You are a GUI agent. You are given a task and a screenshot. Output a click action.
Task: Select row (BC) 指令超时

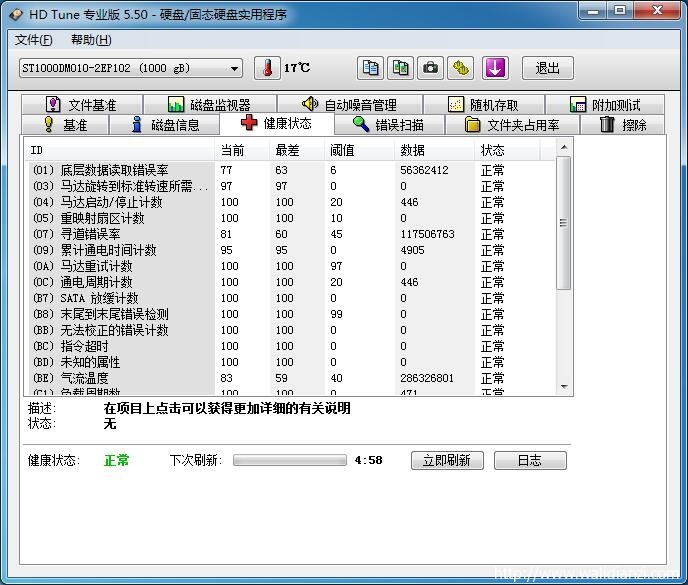tap(291, 346)
